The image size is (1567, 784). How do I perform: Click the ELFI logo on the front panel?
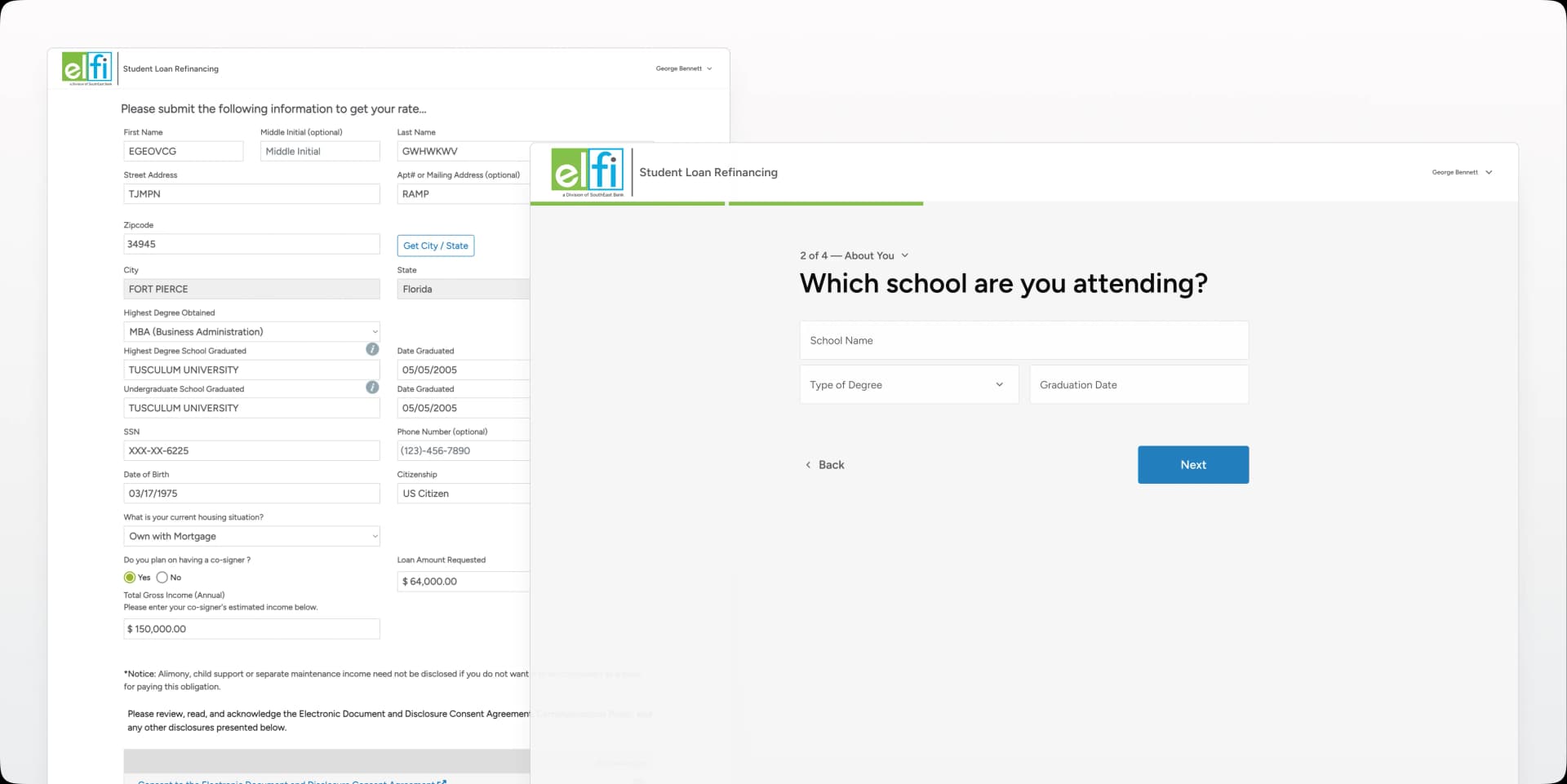pos(588,171)
